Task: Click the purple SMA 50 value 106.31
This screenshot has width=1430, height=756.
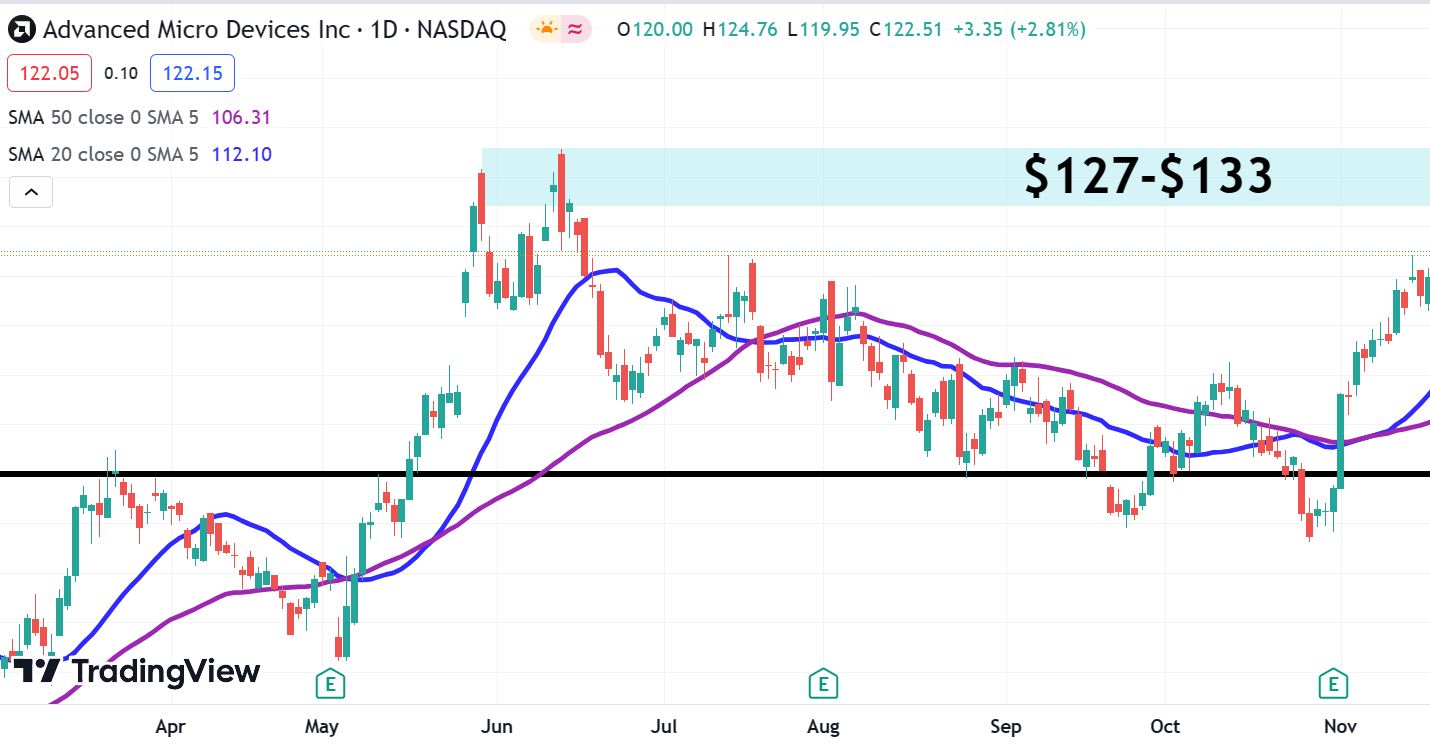Action: click(x=241, y=117)
